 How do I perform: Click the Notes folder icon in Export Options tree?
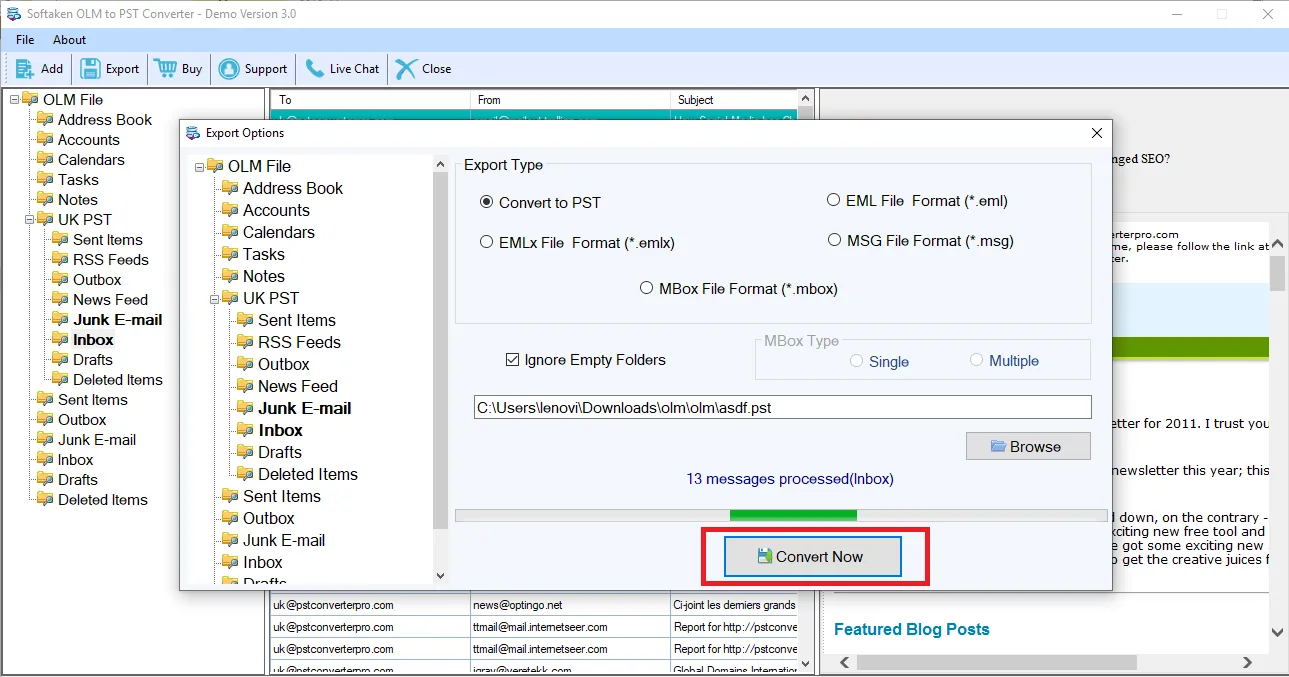click(230, 276)
